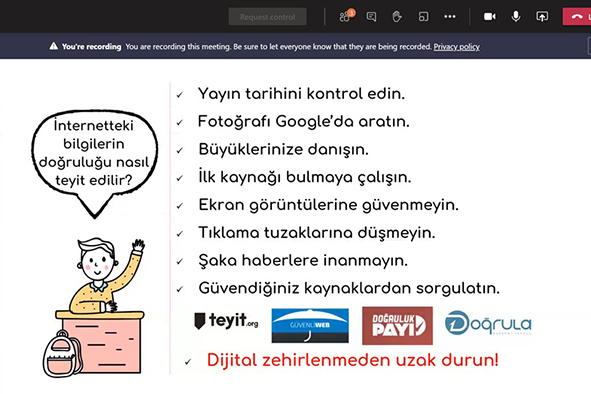The width and height of the screenshot is (591, 394).
Task: Mute or unmute the microphone
Action: pyautogui.click(x=516, y=16)
